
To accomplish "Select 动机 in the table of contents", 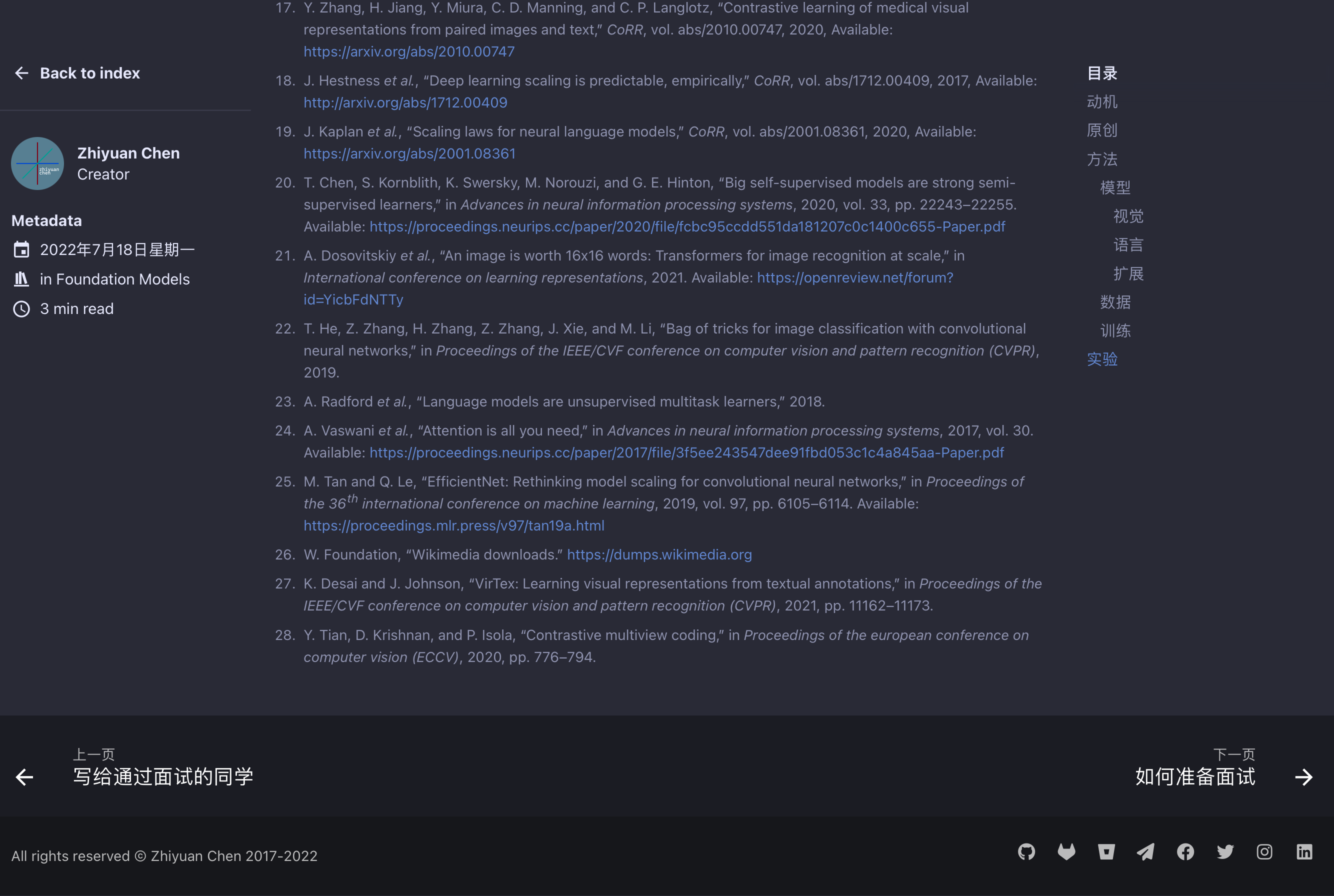I will coord(1102,101).
